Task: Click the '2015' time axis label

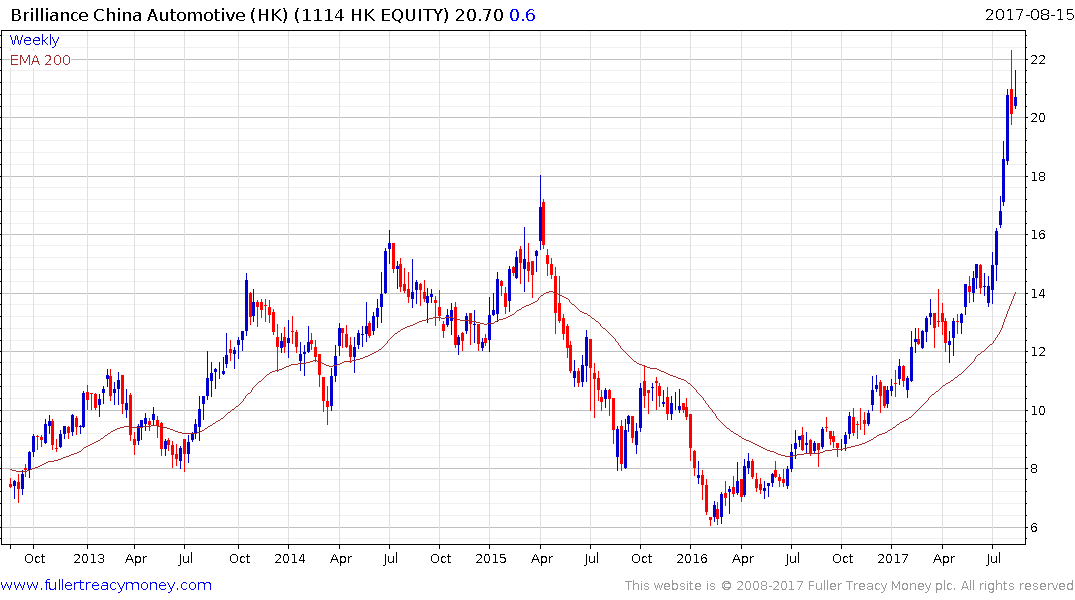Action: point(491,559)
